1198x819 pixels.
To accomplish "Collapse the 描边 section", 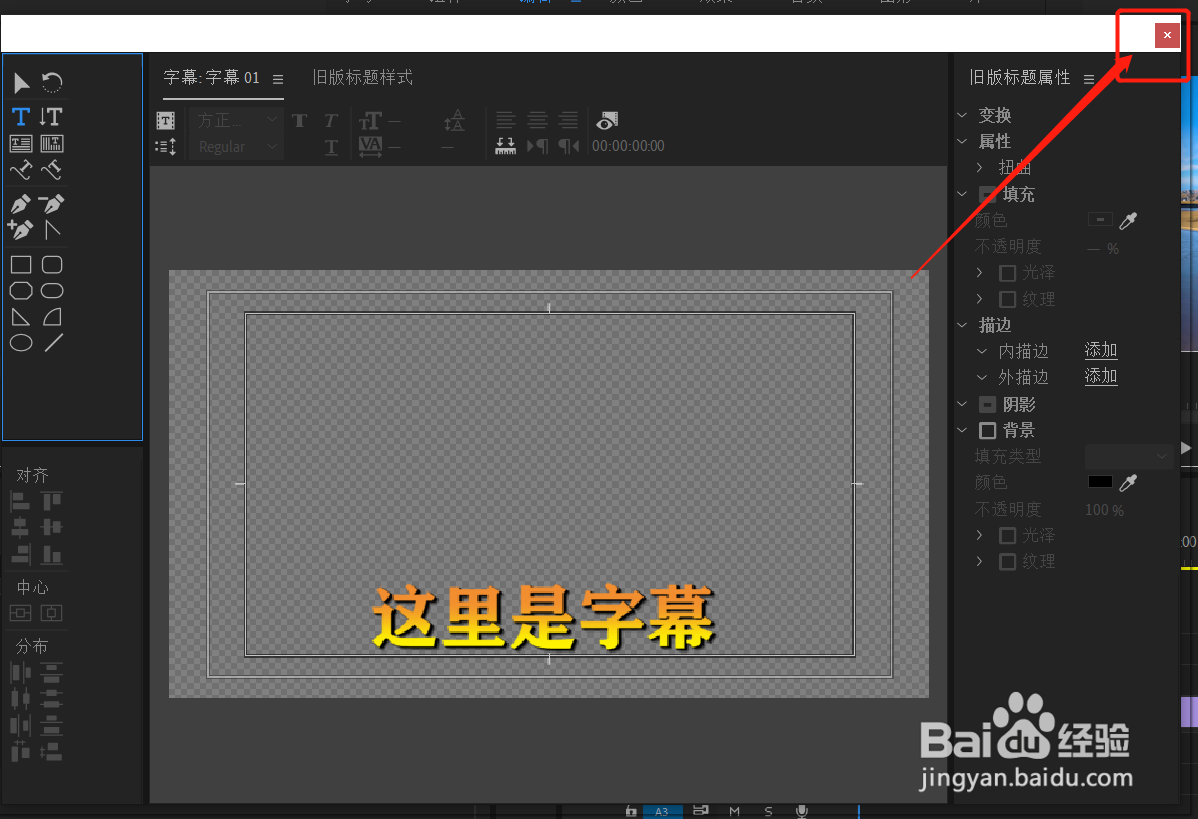I will (963, 325).
